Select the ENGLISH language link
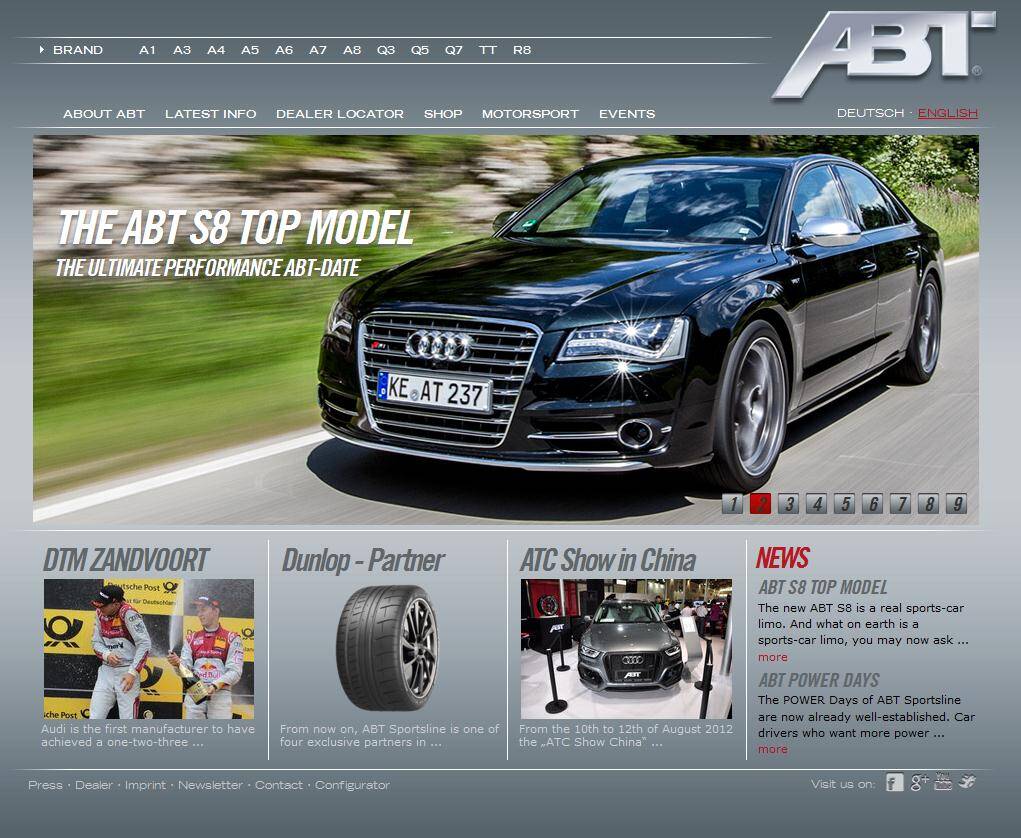The height and width of the screenshot is (838, 1021). [947, 113]
